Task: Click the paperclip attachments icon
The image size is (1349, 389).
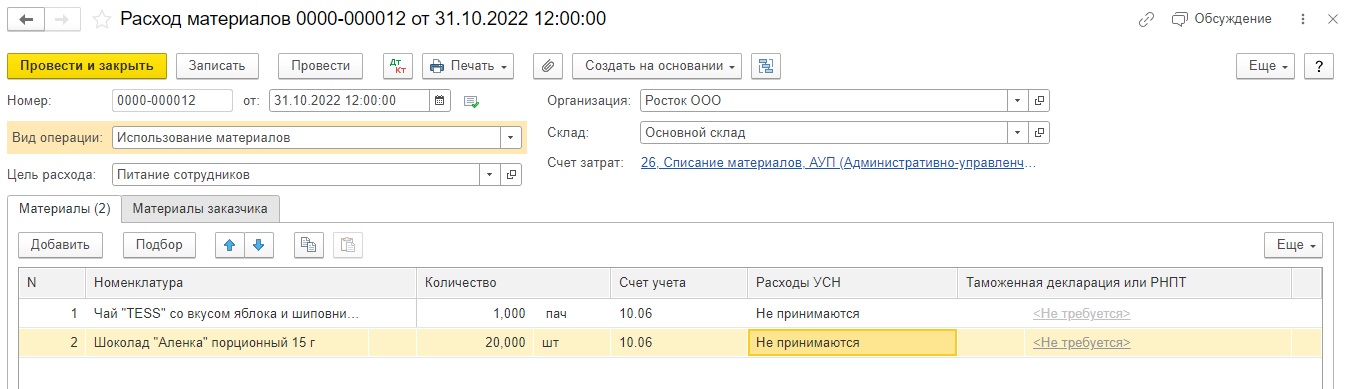Action: click(547, 66)
